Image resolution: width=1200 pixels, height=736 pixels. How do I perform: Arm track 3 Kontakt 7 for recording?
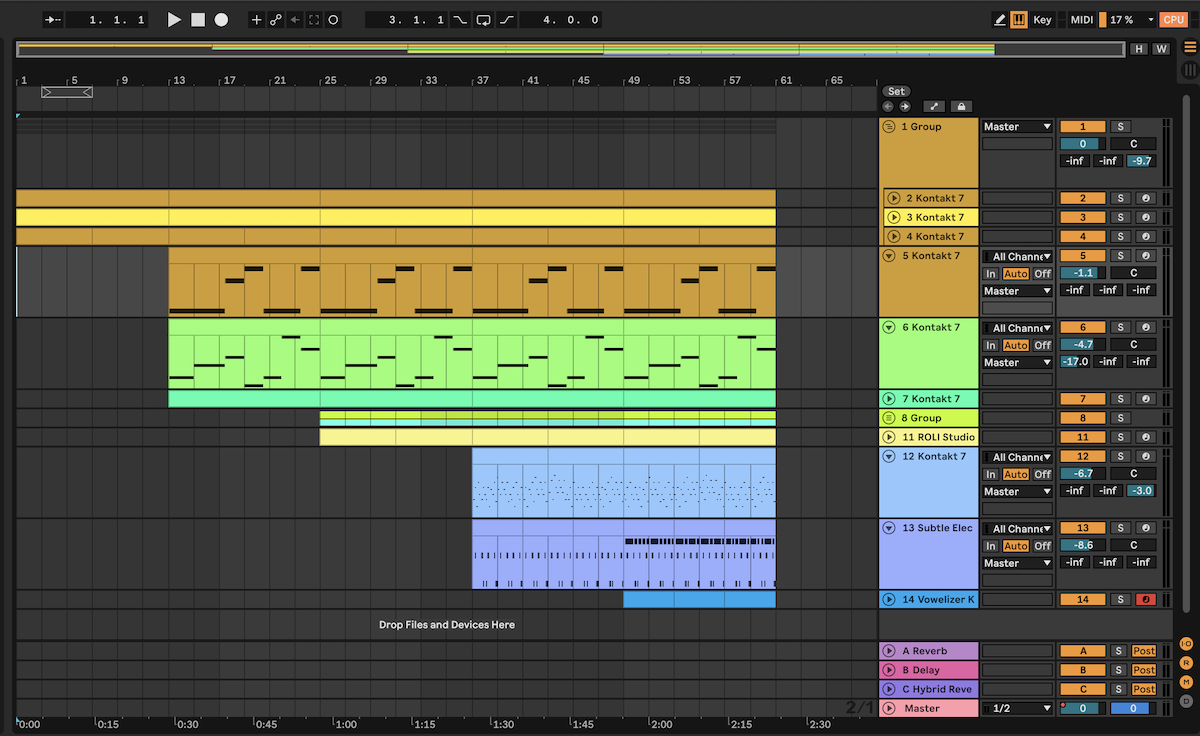click(1146, 217)
